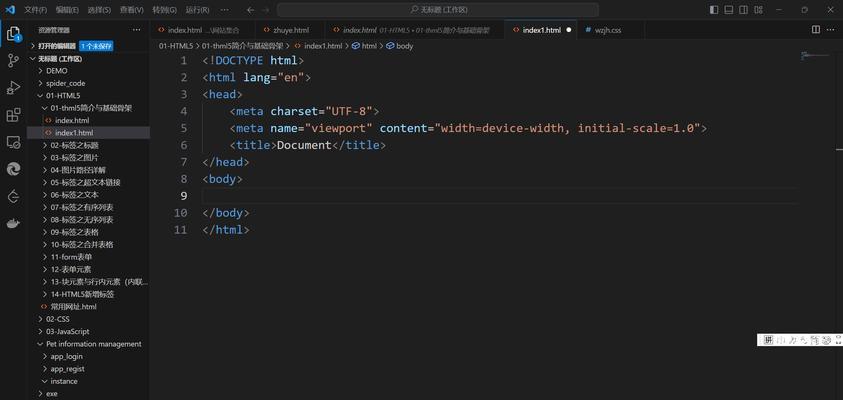Open the 运行(R) menu
This screenshot has width=843, height=400.
(x=197, y=10)
